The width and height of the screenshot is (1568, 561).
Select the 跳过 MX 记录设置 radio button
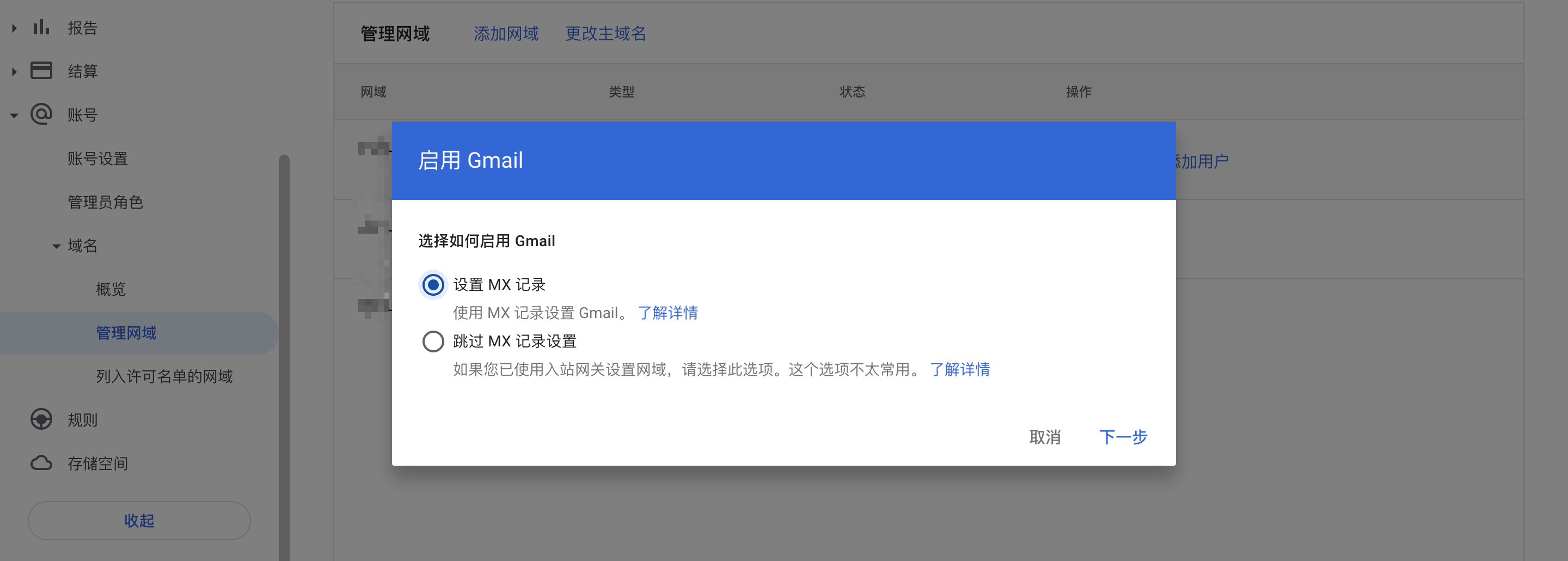pos(433,341)
